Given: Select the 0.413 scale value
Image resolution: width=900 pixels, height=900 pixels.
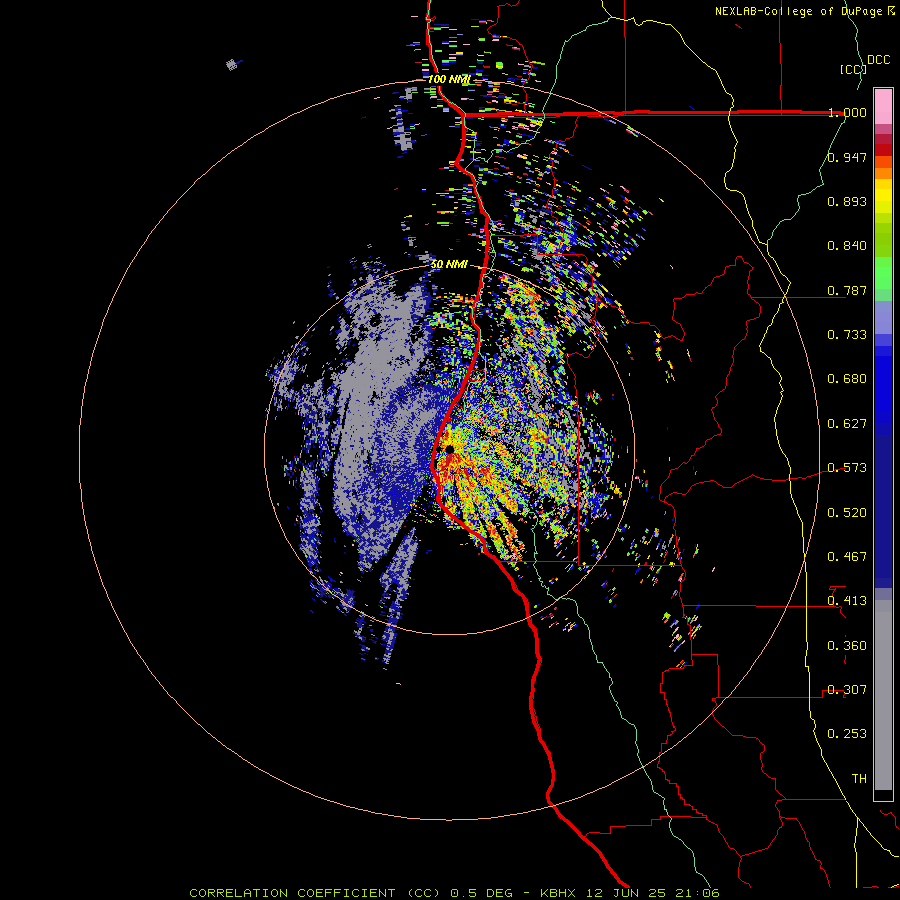Looking at the screenshot, I should 847,601.
